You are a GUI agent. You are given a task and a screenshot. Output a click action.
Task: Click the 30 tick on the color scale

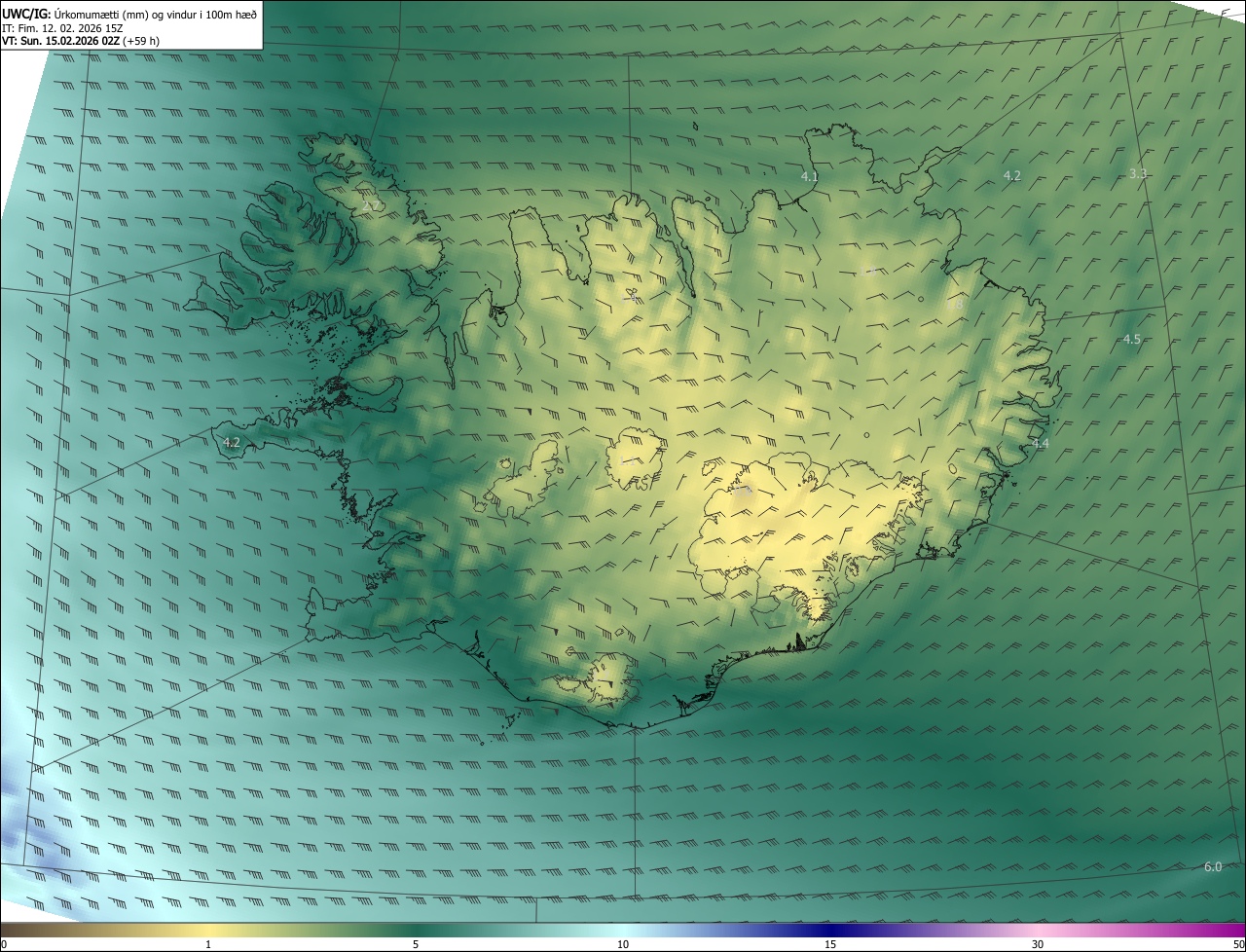[1038, 944]
